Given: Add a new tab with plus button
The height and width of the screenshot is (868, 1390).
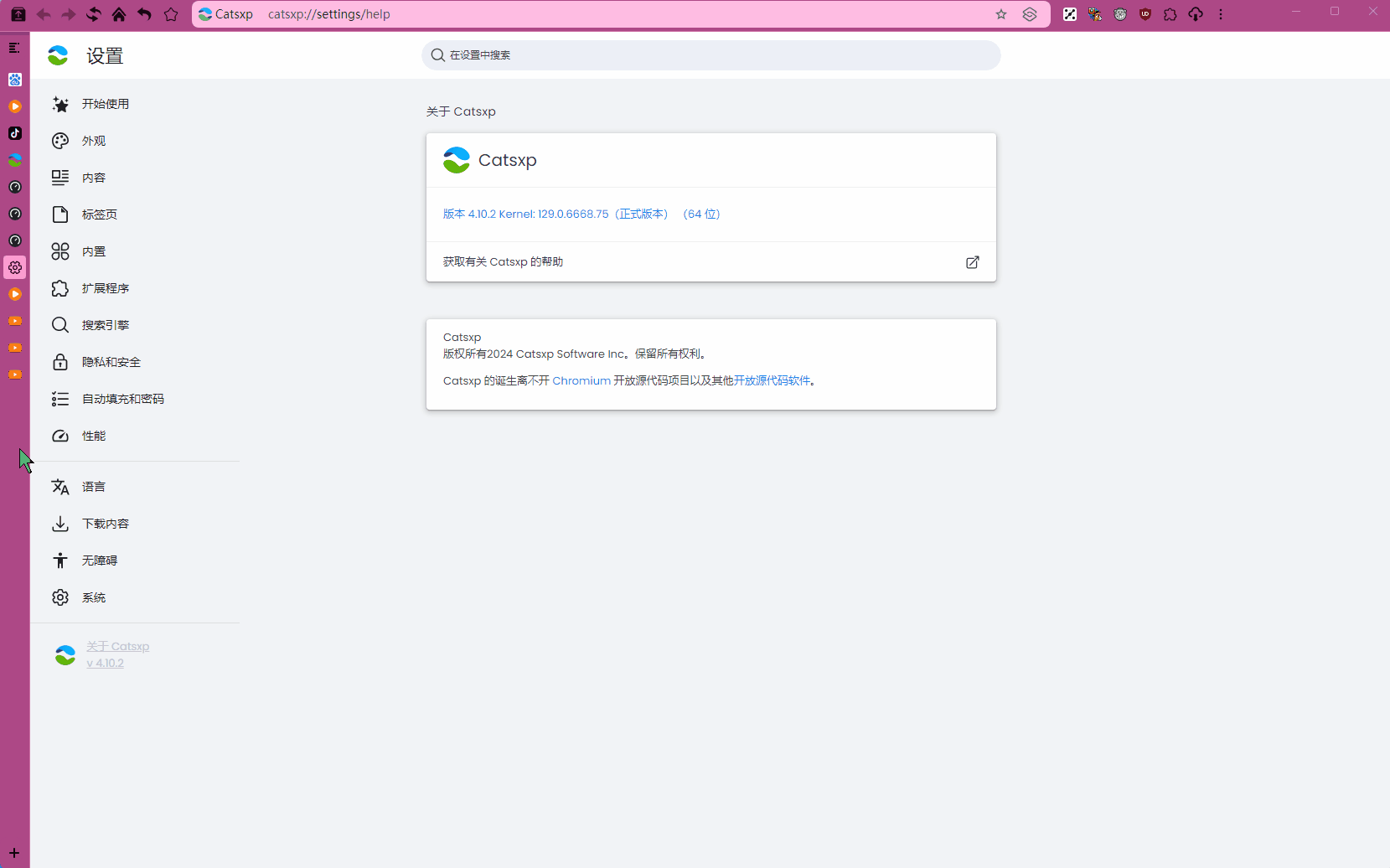Looking at the screenshot, I should (x=14, y=853).
